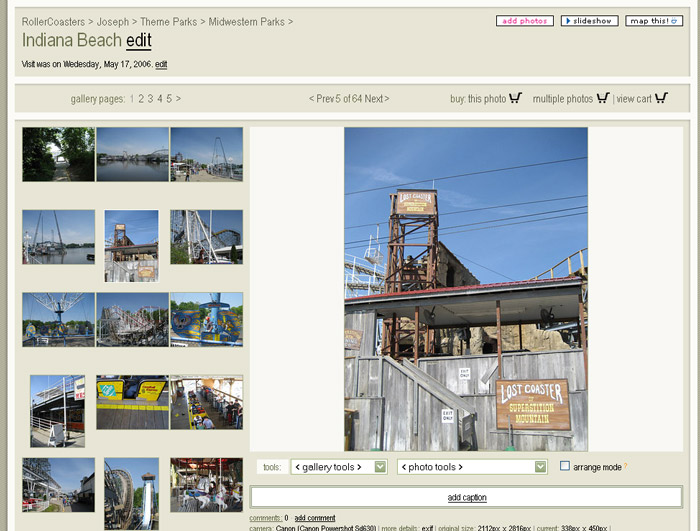Click the cart icon next to 'multiple photos'

pyautogui.click(x=603, y=98)
